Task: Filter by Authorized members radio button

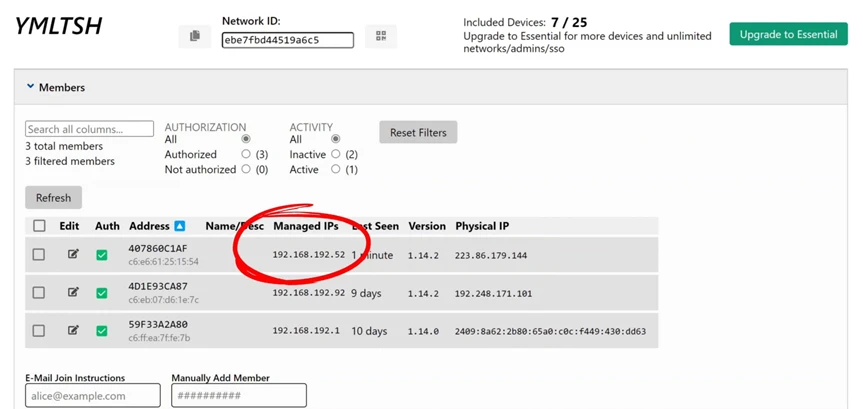Action: [x=246, y=154]
